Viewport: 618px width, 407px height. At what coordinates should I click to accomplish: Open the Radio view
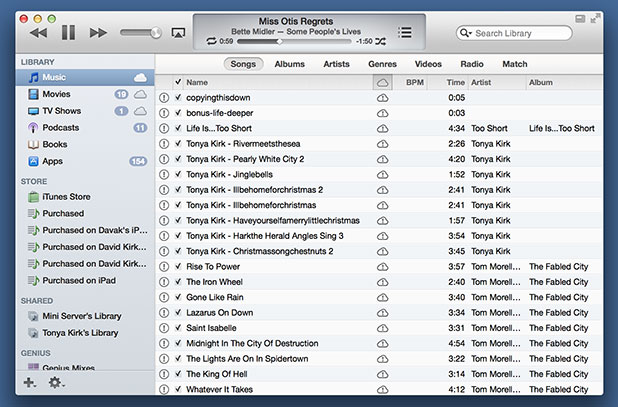472,64
